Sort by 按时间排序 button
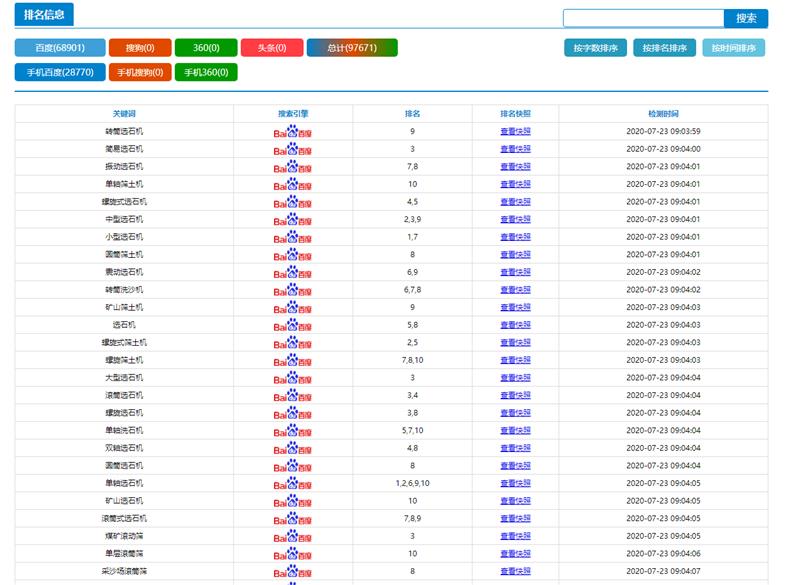The image size is (799, 585). [x=734, y=48]
